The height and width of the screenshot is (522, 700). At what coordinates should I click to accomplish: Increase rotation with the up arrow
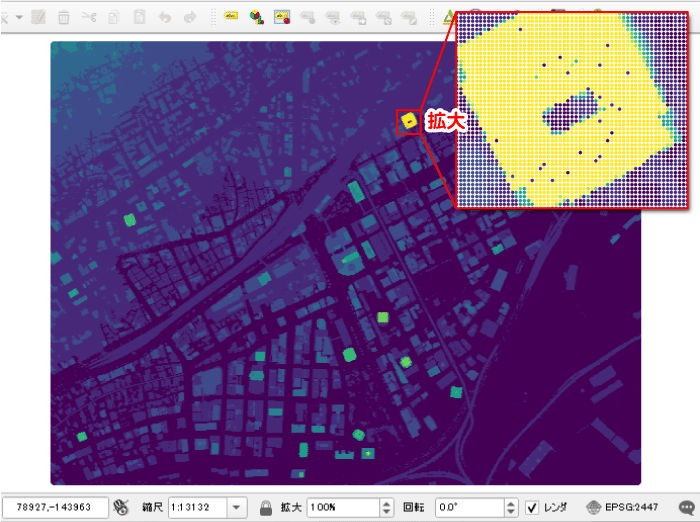click(x=511, y=503)
